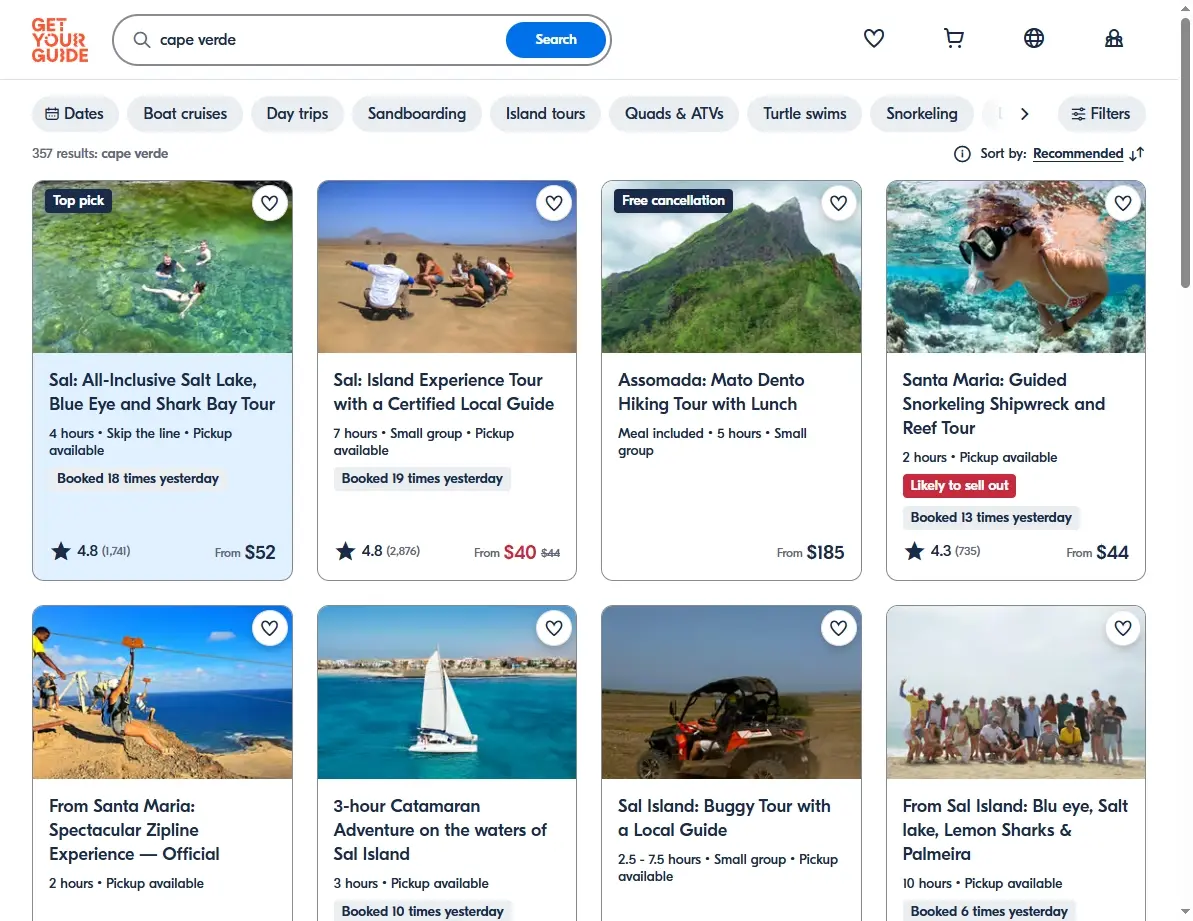Select the Sandboarding chip
The height and width of the screenshot is (921, 1193).
click(x=417, y=114)
